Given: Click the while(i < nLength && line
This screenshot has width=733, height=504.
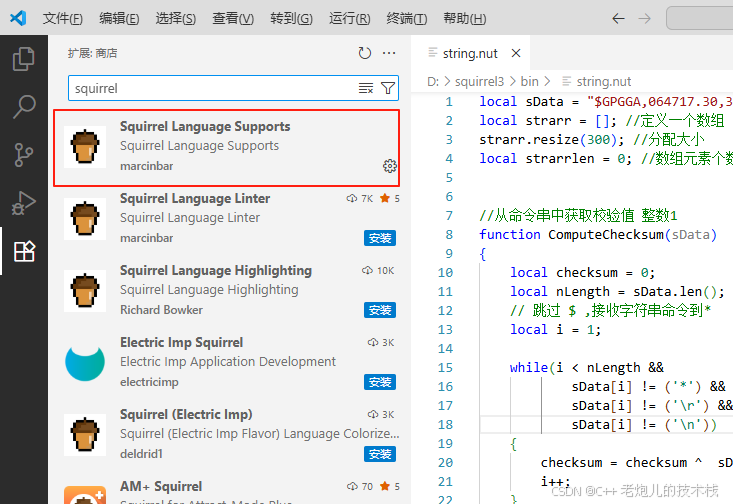Looking at the screenshot, I should click(587, 367).
